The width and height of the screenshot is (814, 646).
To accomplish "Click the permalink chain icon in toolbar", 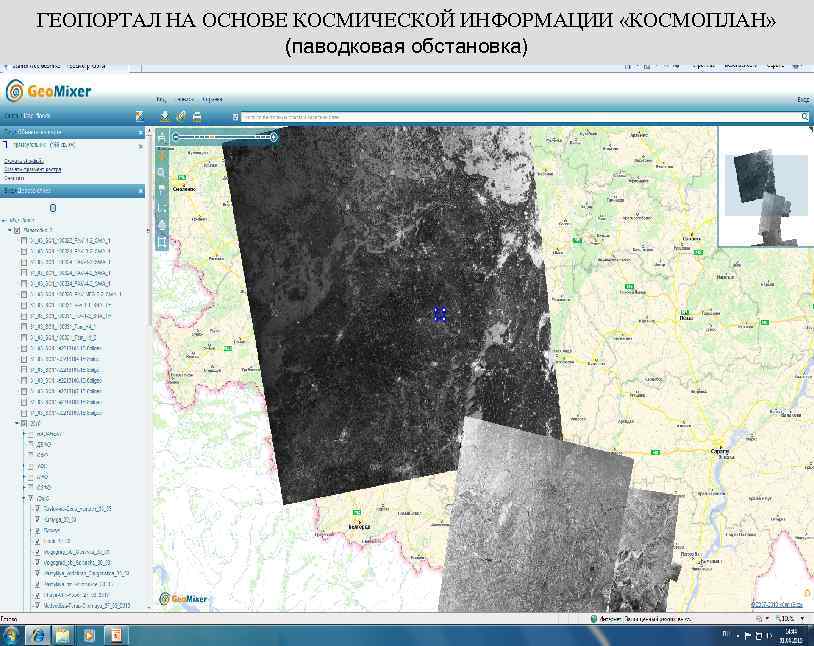I will click(x=181, y=116).
